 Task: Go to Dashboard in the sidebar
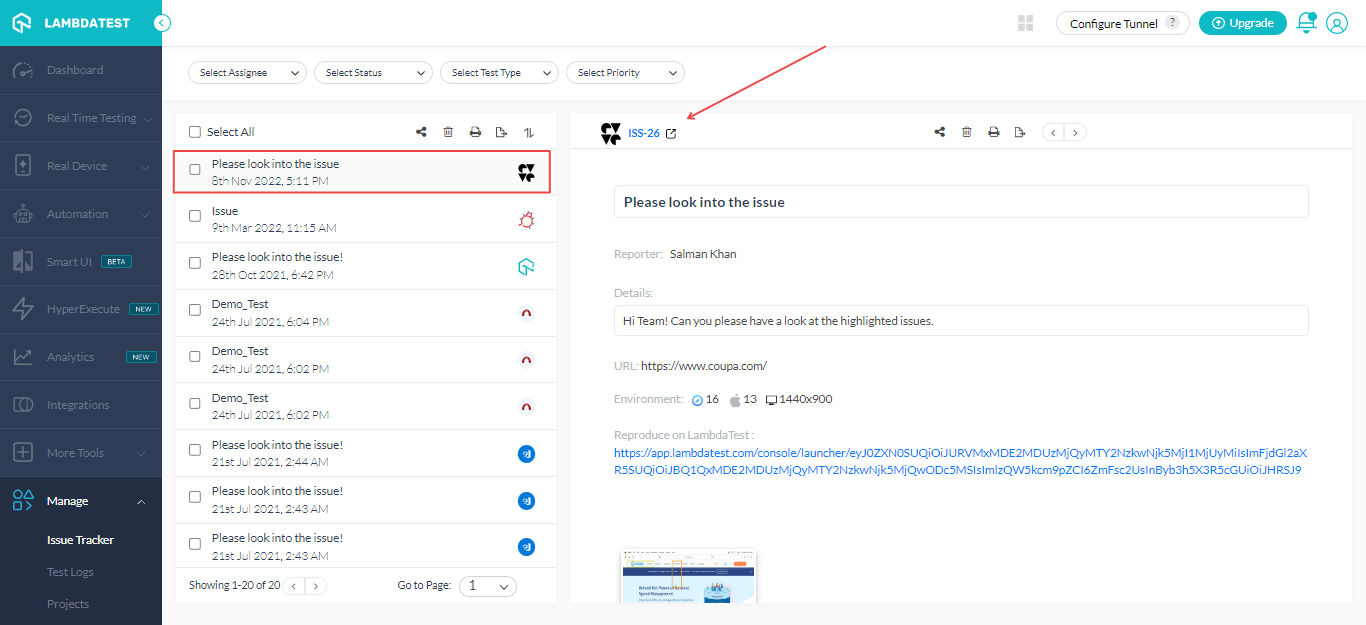point(75,70)
